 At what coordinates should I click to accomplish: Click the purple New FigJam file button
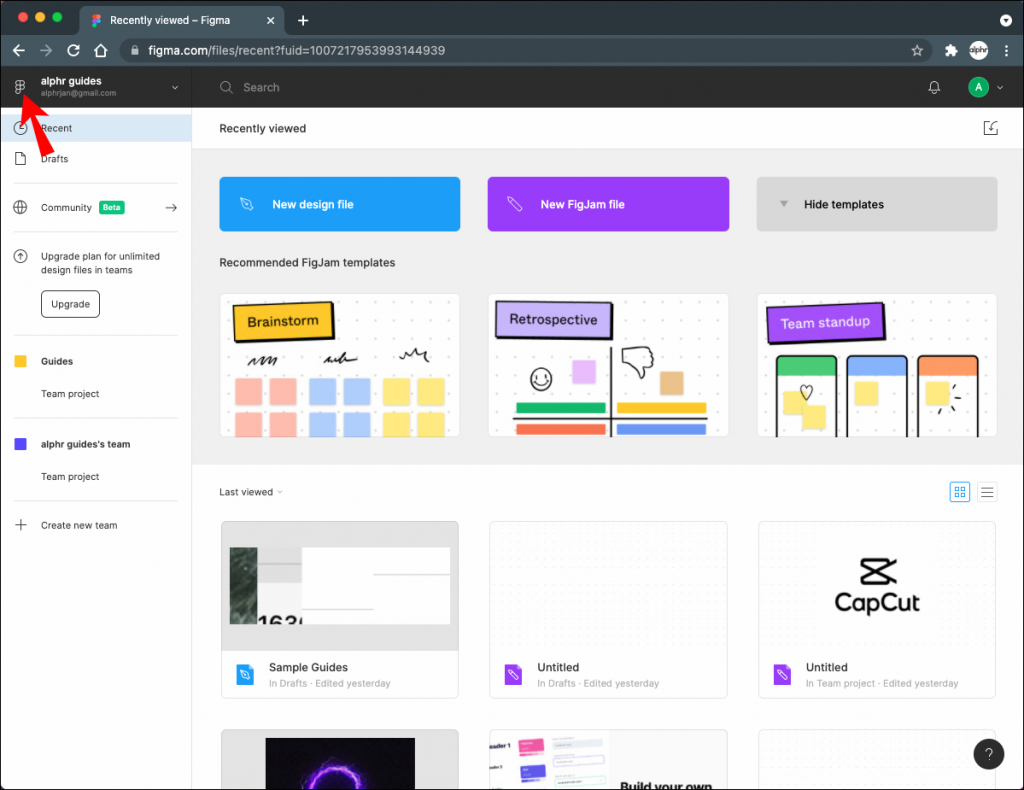(x=608, y=203)
